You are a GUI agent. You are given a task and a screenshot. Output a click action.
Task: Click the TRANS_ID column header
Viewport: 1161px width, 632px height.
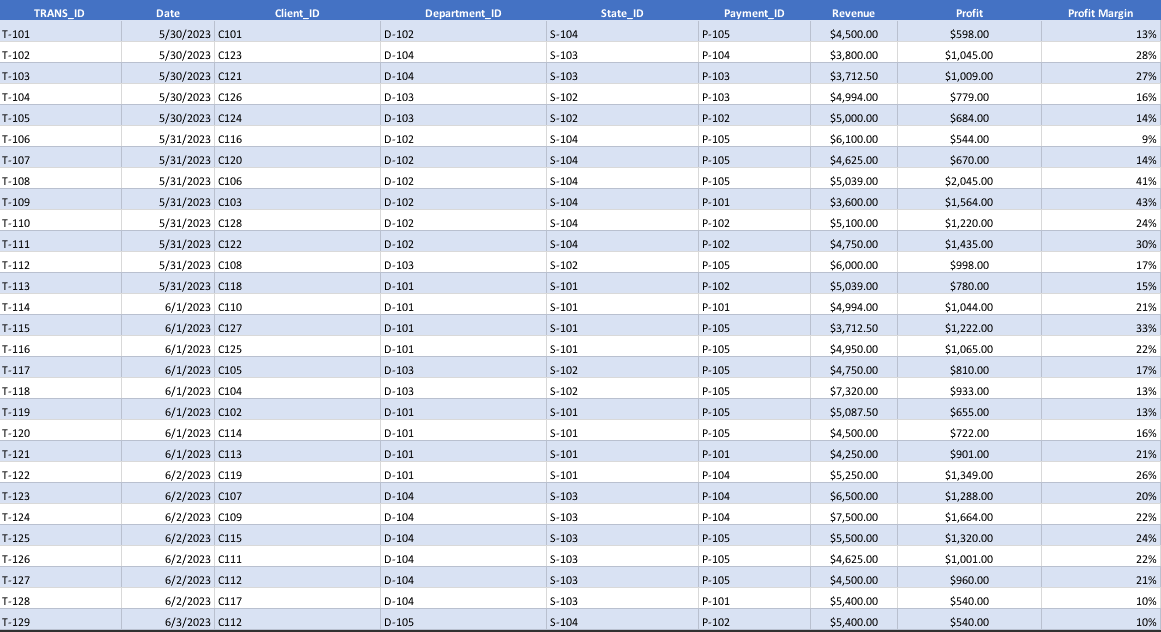click(x=59, y=13)
